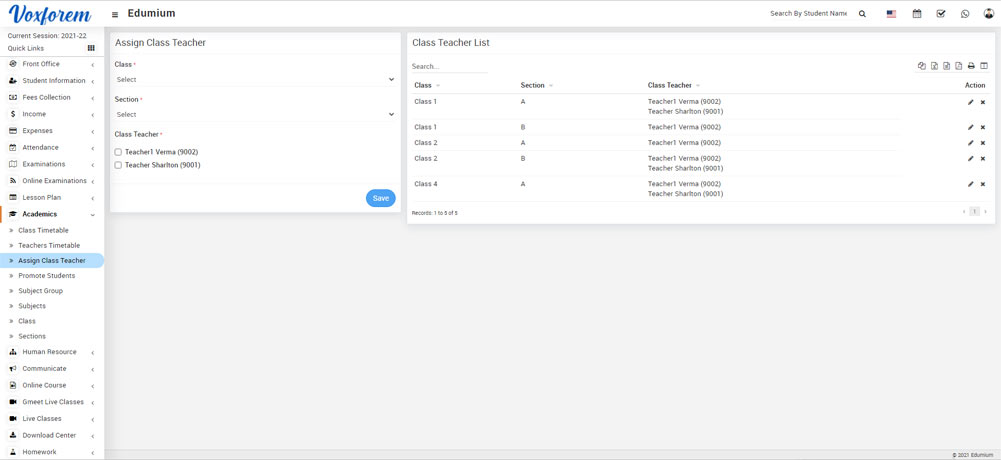Viewport: 1001px width, 460px height.
Task: Click the US flag language icon
Action: coord(891,14)
